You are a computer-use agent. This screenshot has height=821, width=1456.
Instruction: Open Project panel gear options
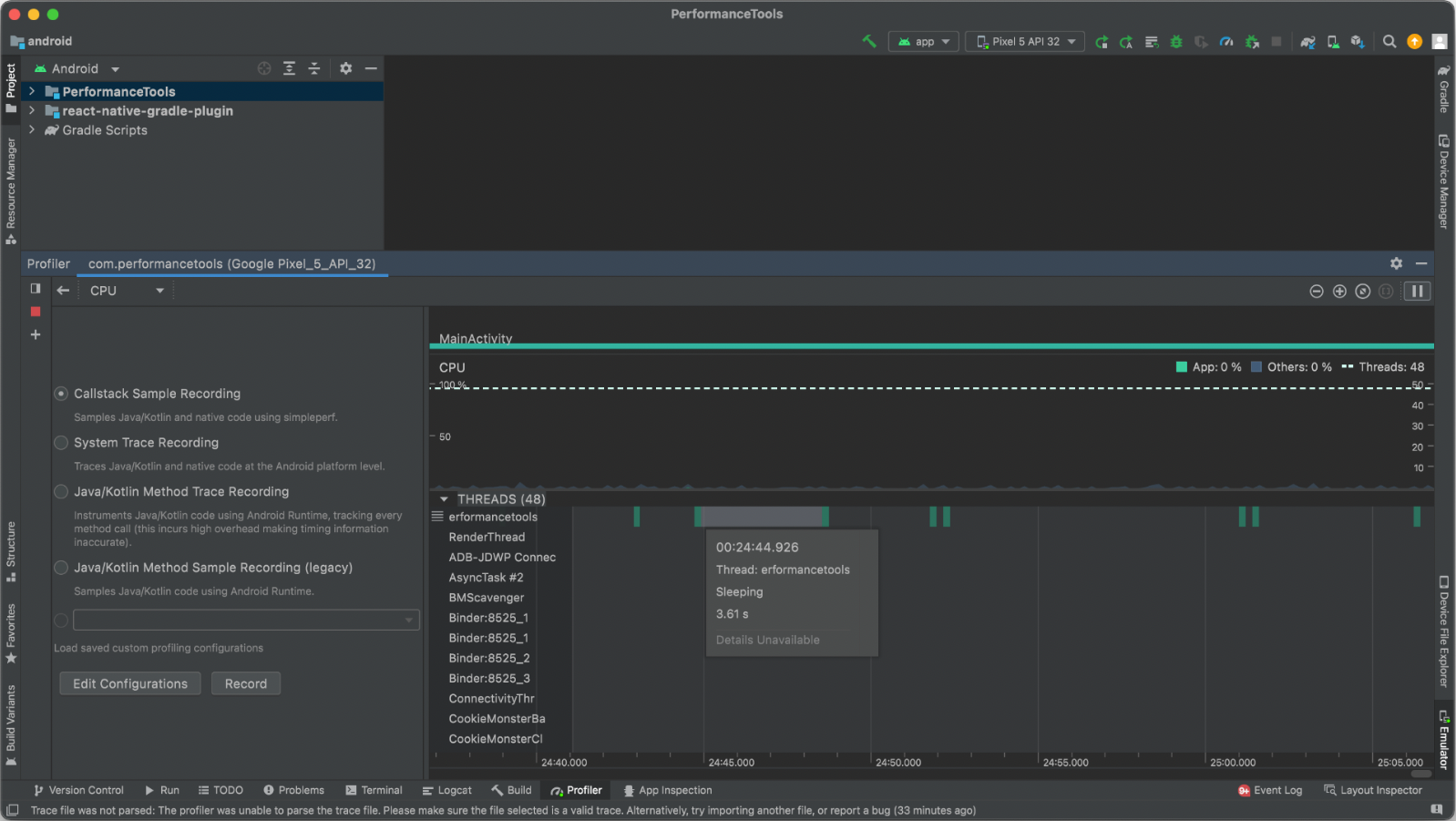point(346,68)
